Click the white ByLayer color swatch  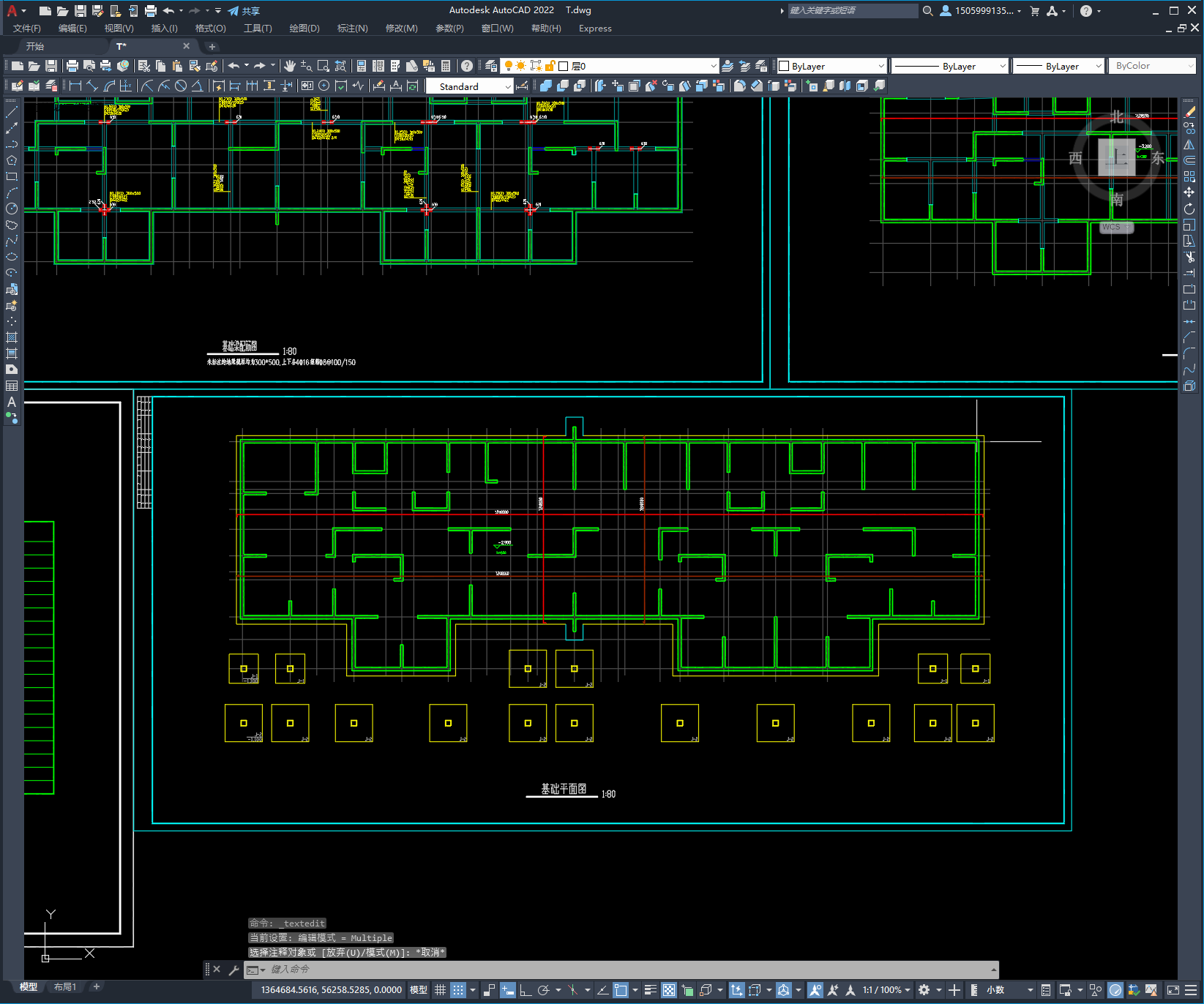tap(784, 66)
